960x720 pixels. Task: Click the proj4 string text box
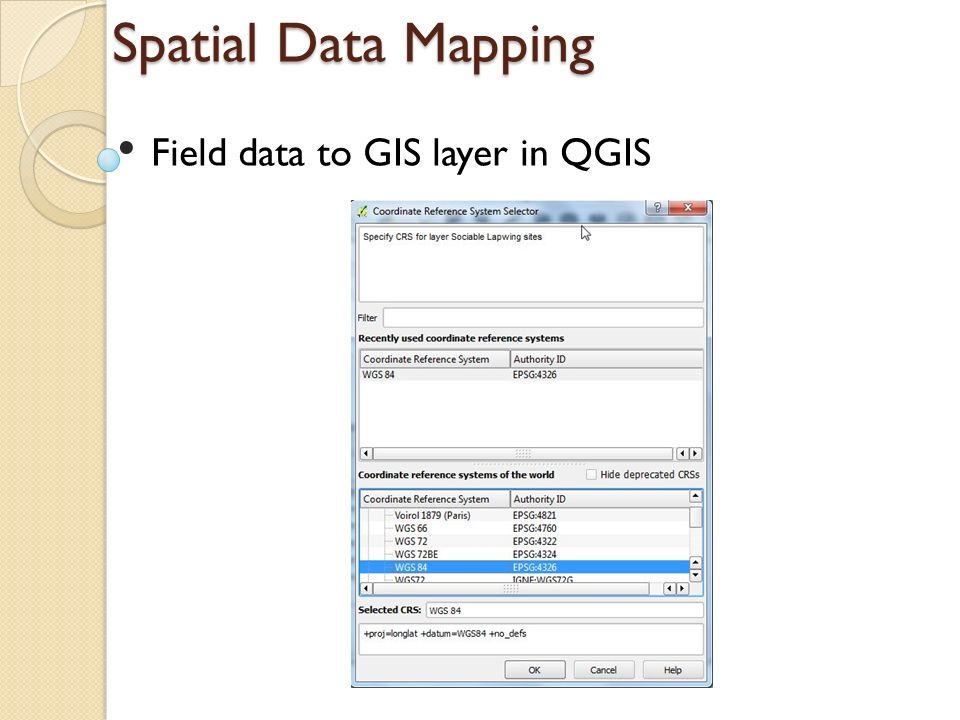point(531,639)
